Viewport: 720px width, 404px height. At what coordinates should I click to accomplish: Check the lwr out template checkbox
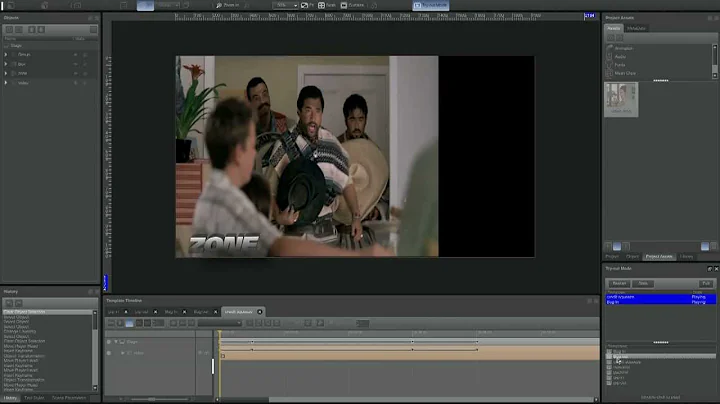(x=609, y=383)
